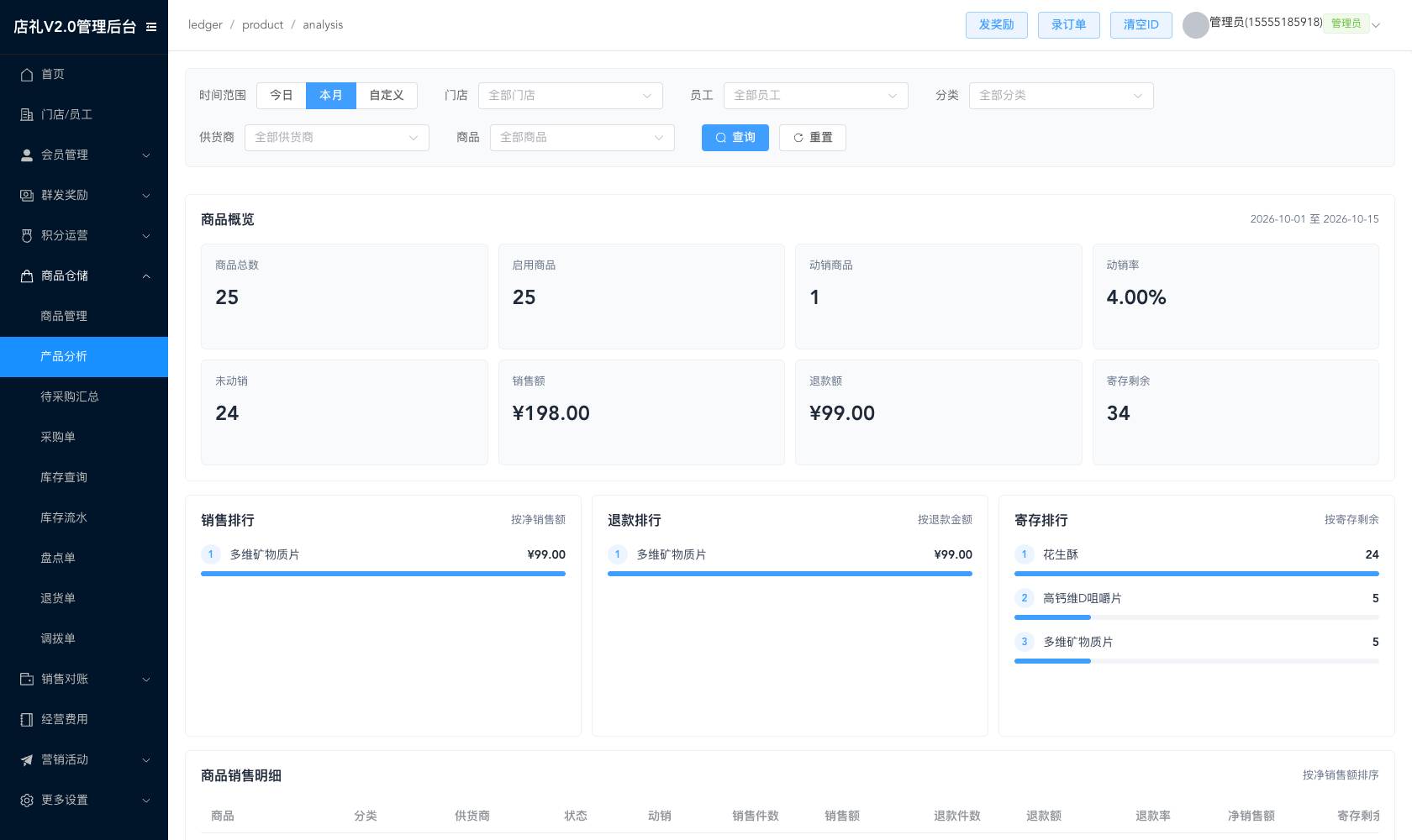This screenshot has width=1412, height=840.
Task: Click 净销售额 column header
Action: tap(1251, 816)
